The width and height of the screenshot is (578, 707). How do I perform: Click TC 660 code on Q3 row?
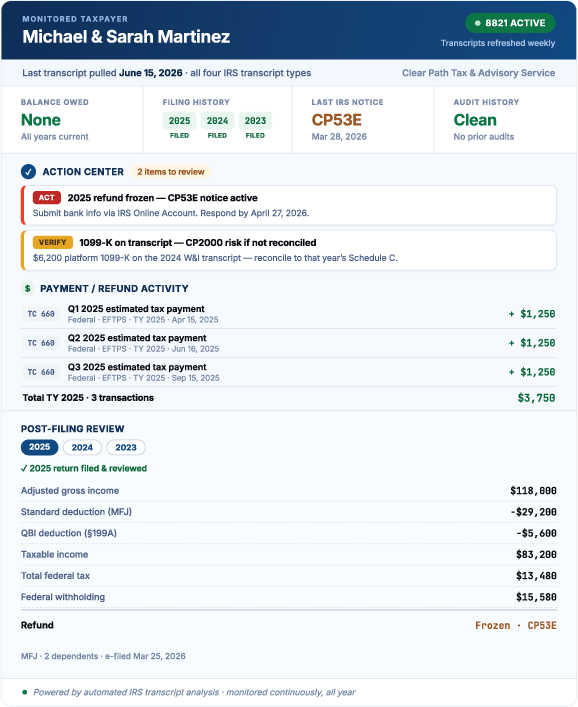[41, 372]
